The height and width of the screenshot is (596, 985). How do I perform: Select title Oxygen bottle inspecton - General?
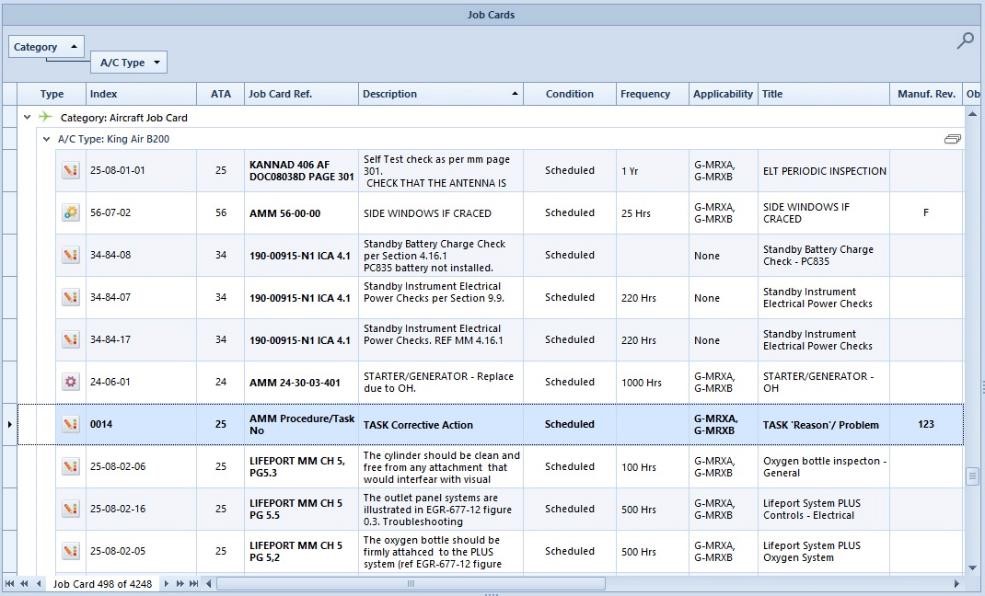(x=824, y=467)
